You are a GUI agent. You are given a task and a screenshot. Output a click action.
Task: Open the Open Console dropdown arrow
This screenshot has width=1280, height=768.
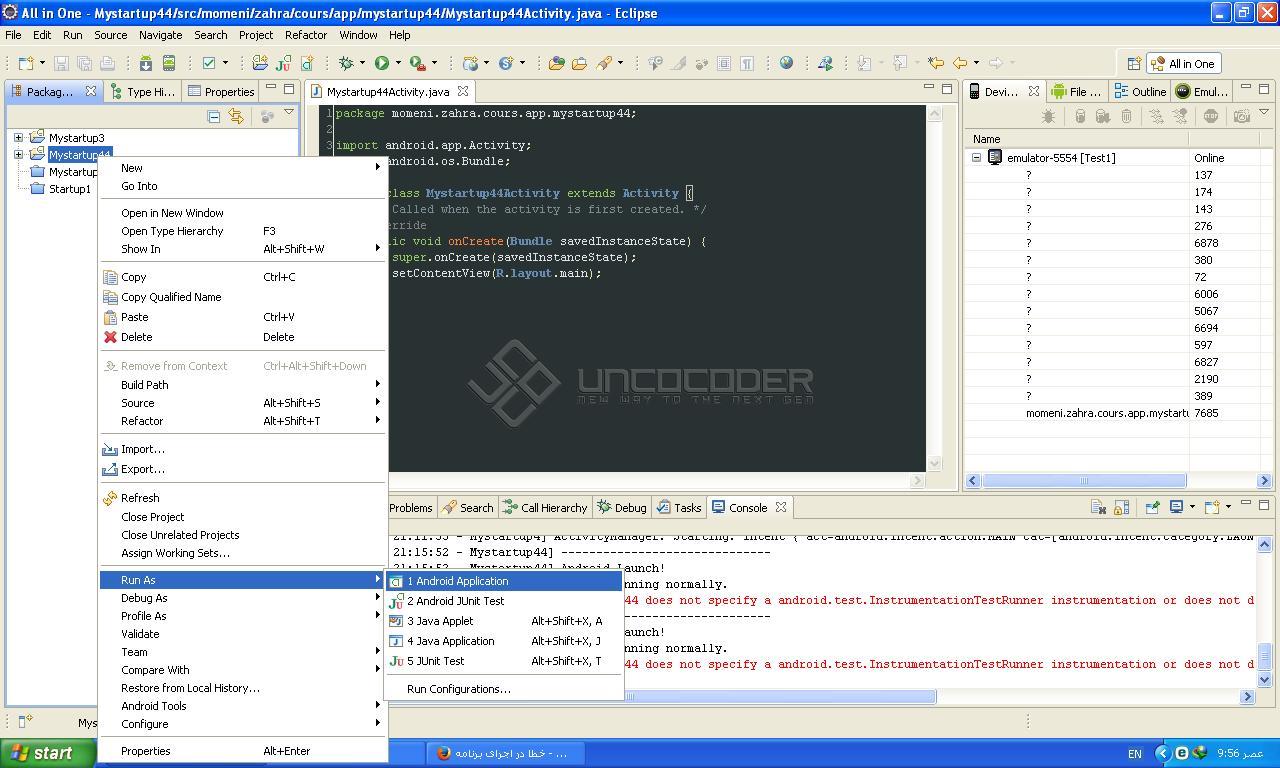pyautogui.click(x=1228, y=507)
